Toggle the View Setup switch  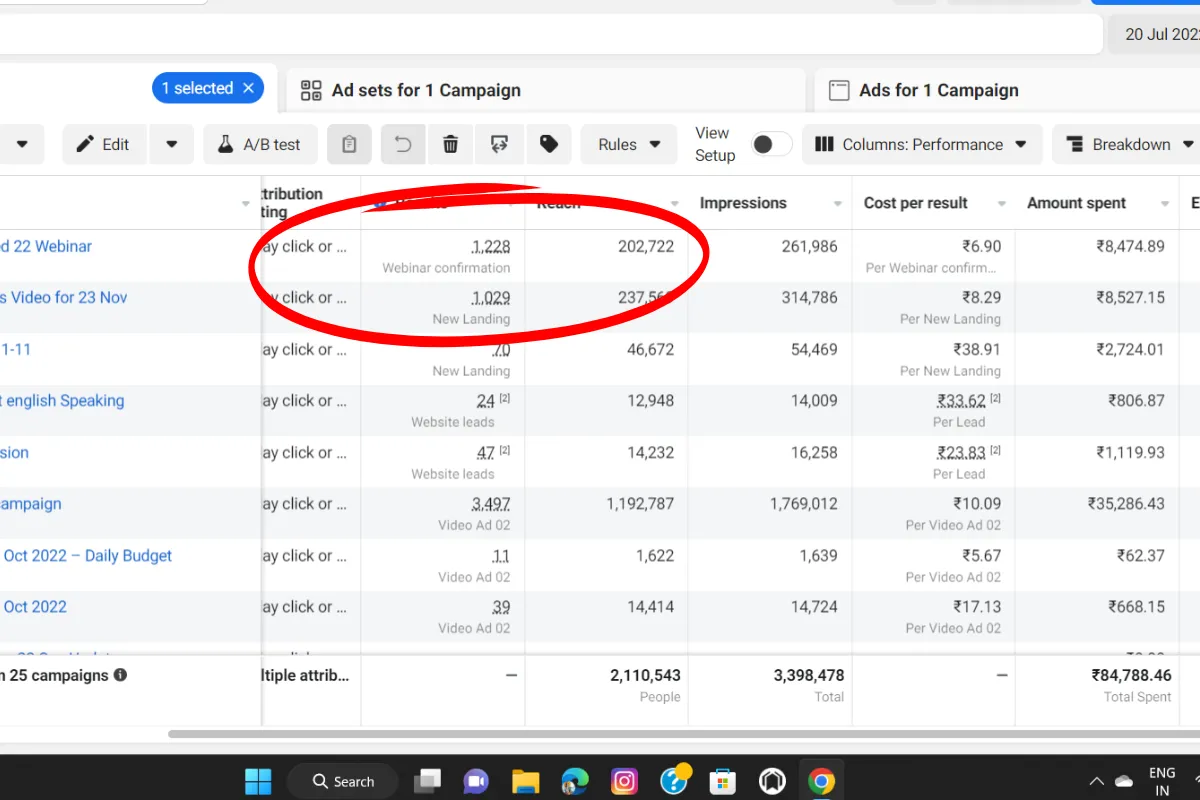click(x=771, y=145)
